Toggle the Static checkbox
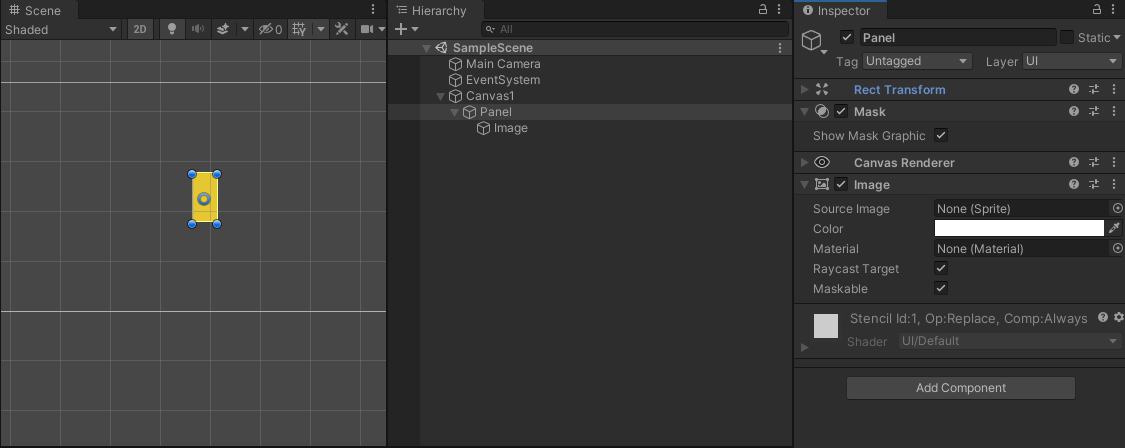 (1067, 37)
